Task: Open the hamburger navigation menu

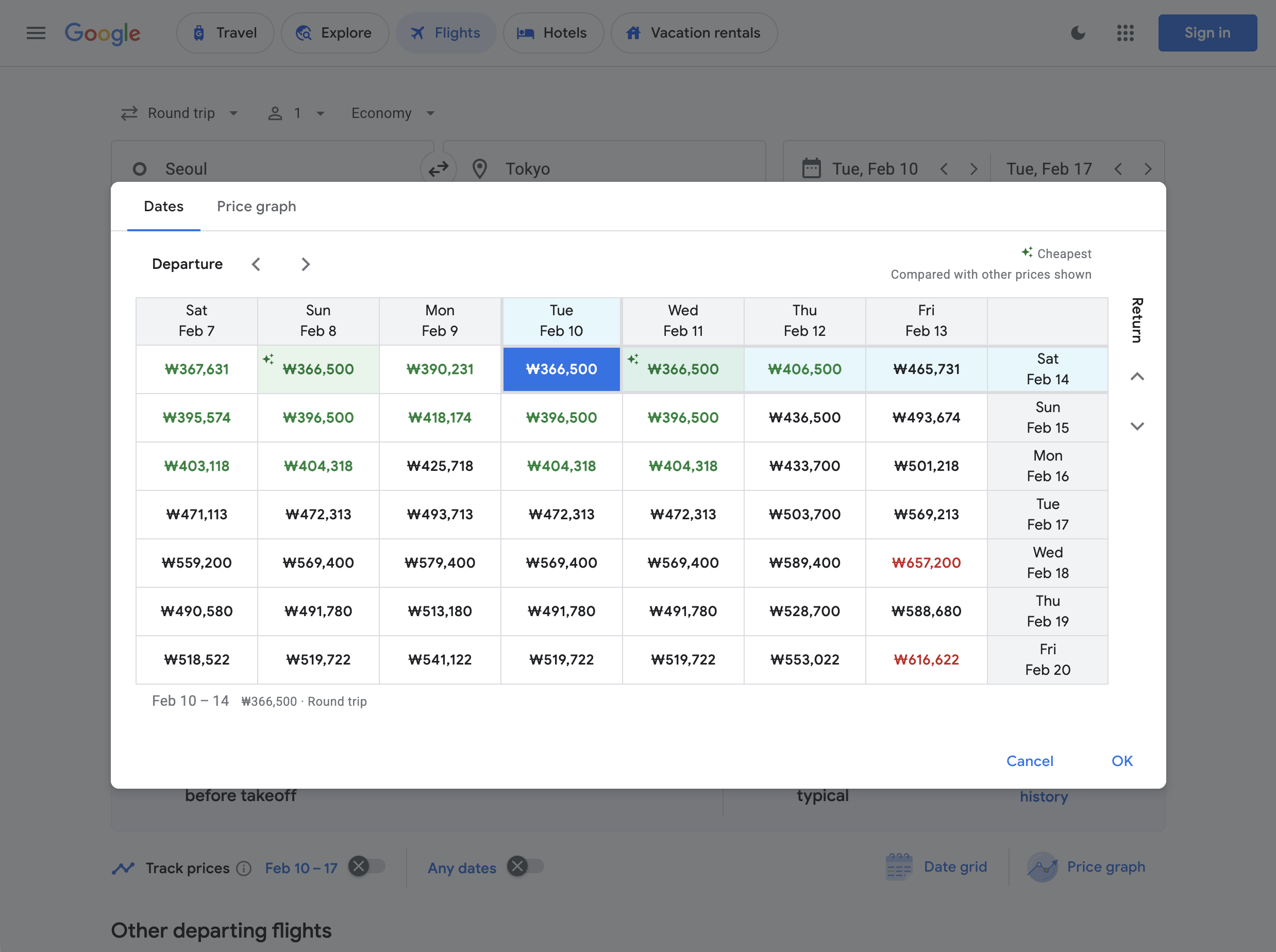Action: coord(35,33)
